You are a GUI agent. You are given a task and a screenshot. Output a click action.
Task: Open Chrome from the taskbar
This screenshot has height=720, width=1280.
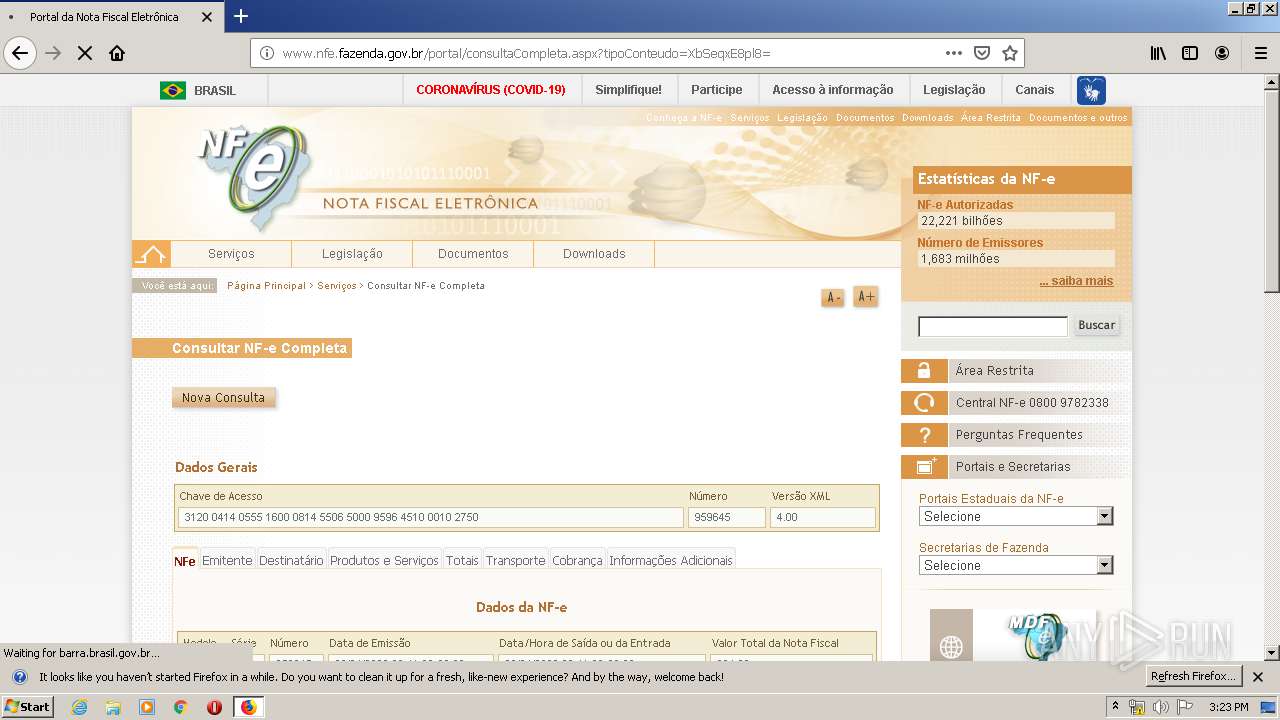pyautogui.click(x=180, y=707)
